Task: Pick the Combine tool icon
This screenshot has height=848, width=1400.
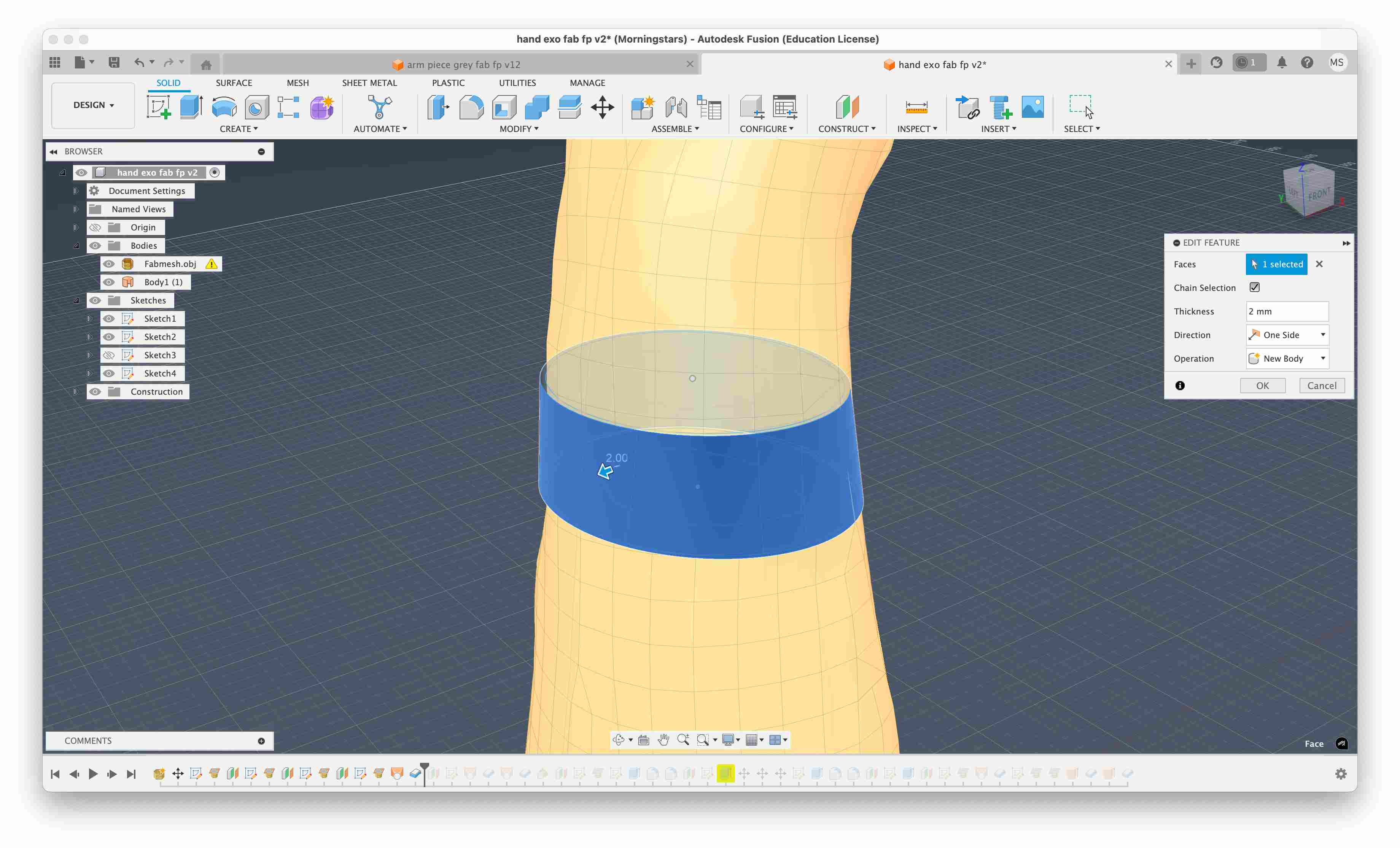Action: [x=537, y=107]
